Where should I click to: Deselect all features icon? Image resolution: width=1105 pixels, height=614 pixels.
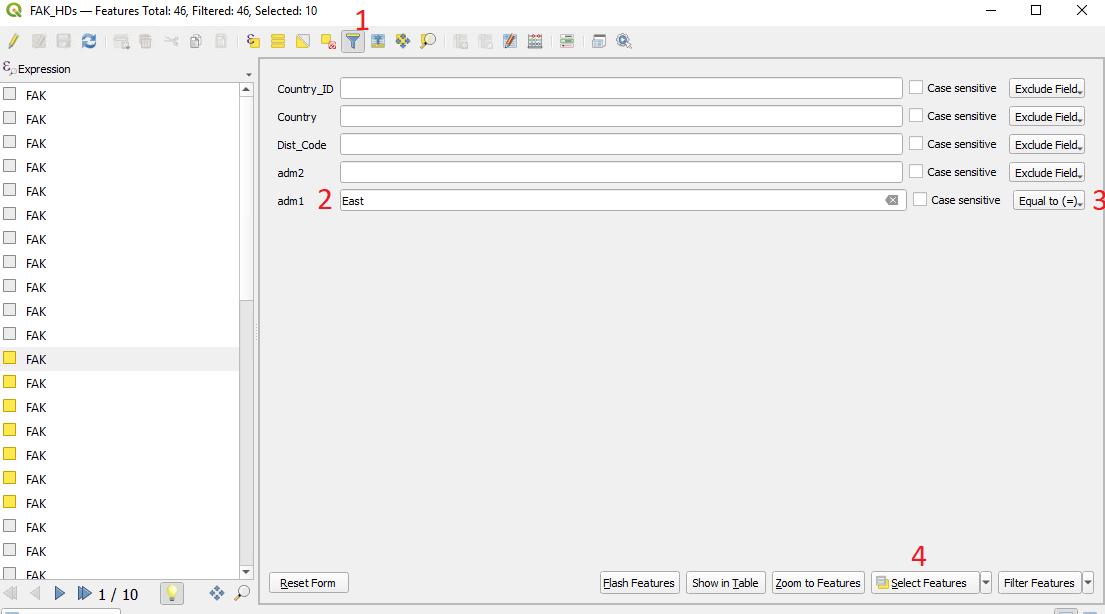[x=328, y=41]
